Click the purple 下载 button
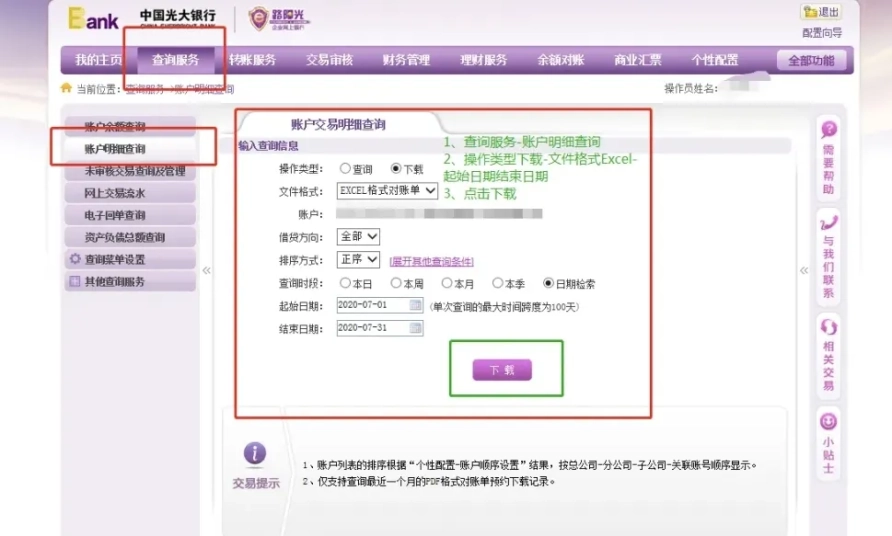Viewport: 892px width, 536px height. point(502,370)
